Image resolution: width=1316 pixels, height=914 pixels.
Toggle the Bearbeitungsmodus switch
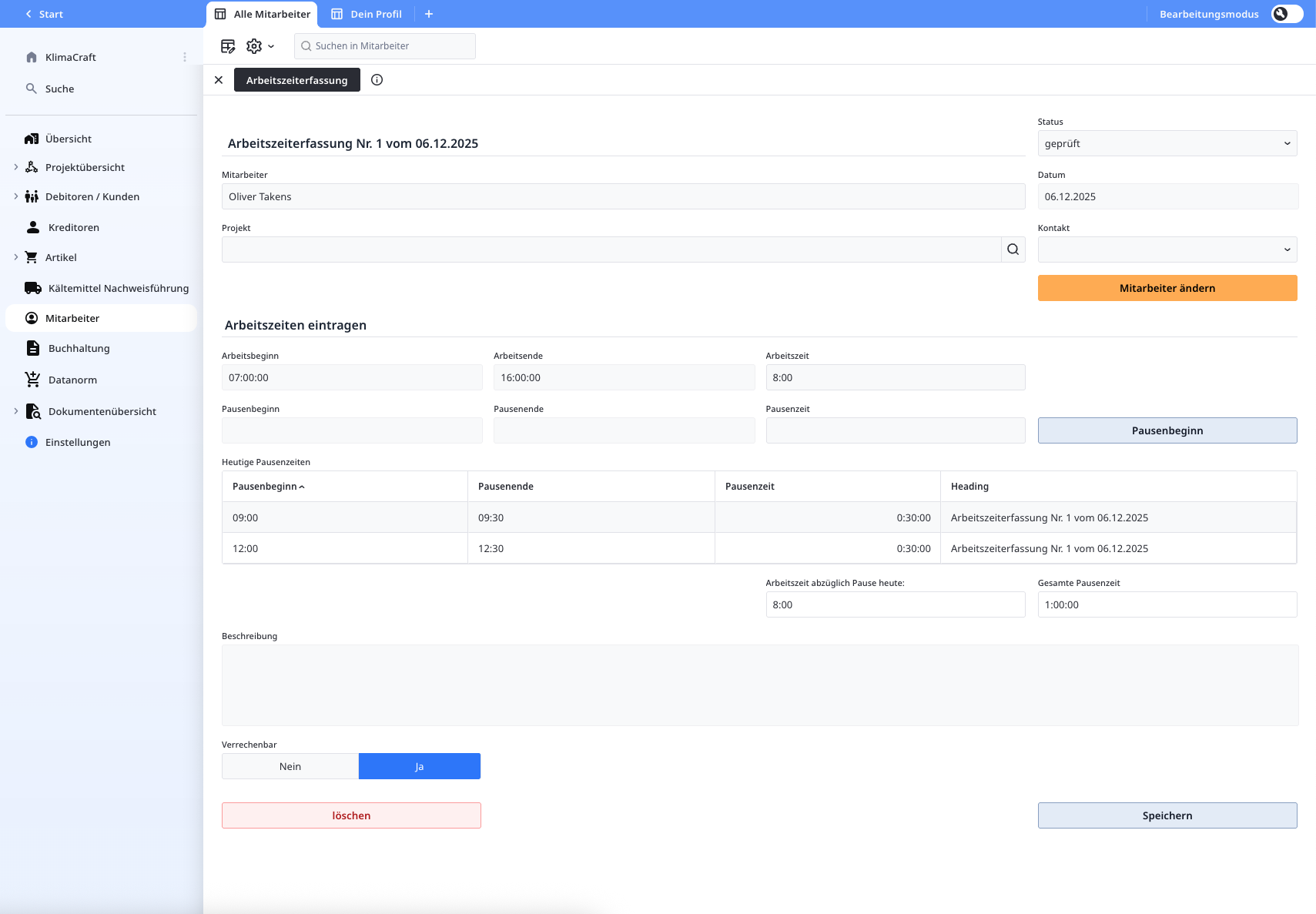point(1286,14)
